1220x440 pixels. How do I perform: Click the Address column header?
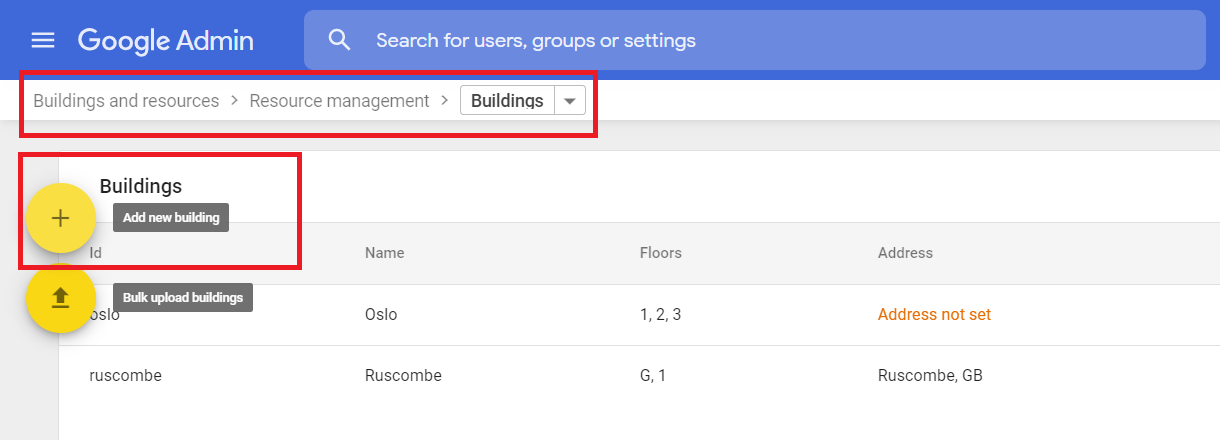click(905, 253)
